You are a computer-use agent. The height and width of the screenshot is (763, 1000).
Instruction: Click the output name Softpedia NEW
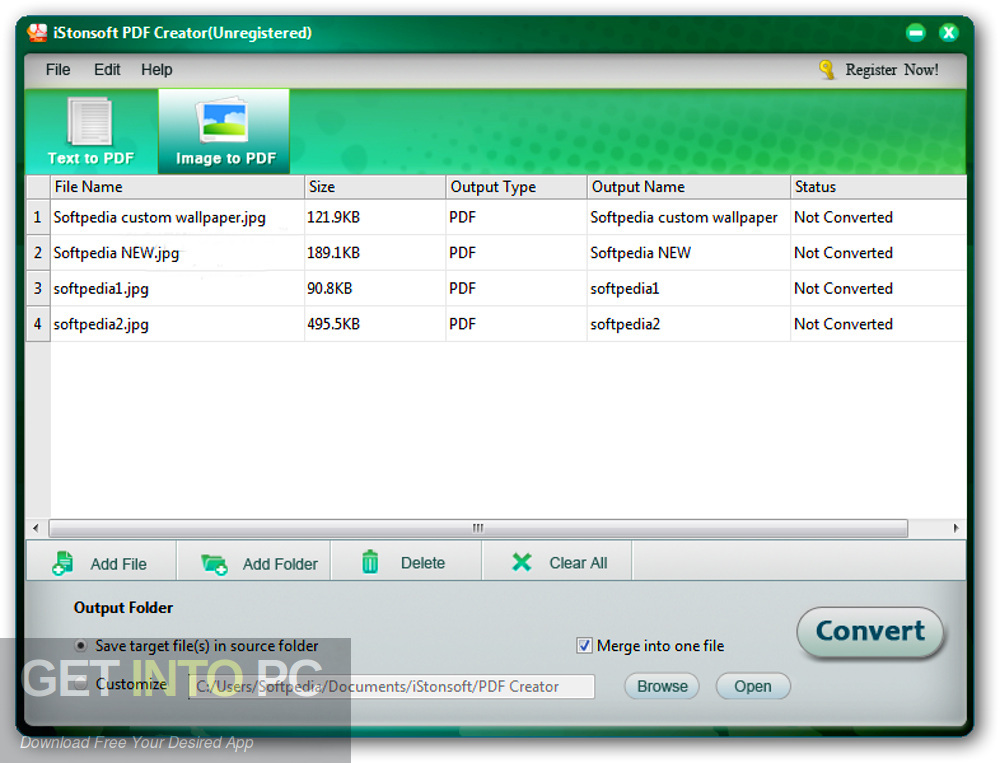689,253
